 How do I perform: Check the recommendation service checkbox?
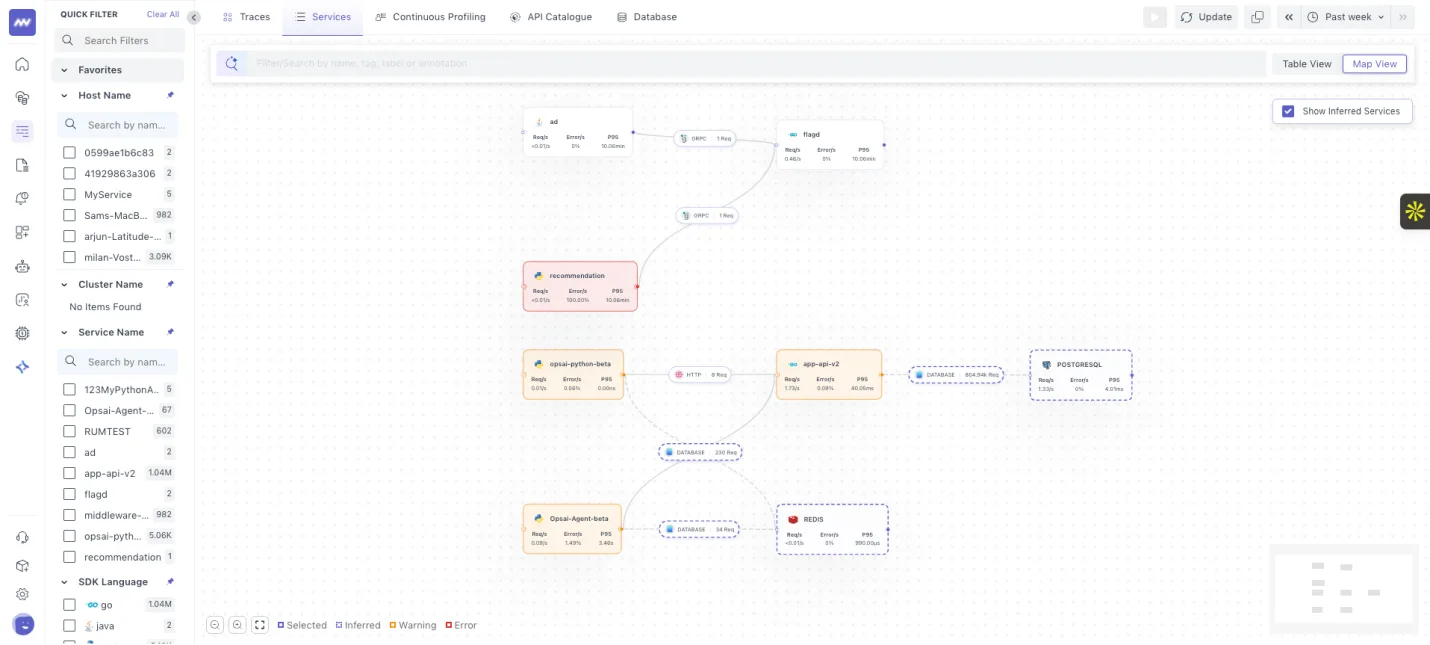(x=70, y=557)
